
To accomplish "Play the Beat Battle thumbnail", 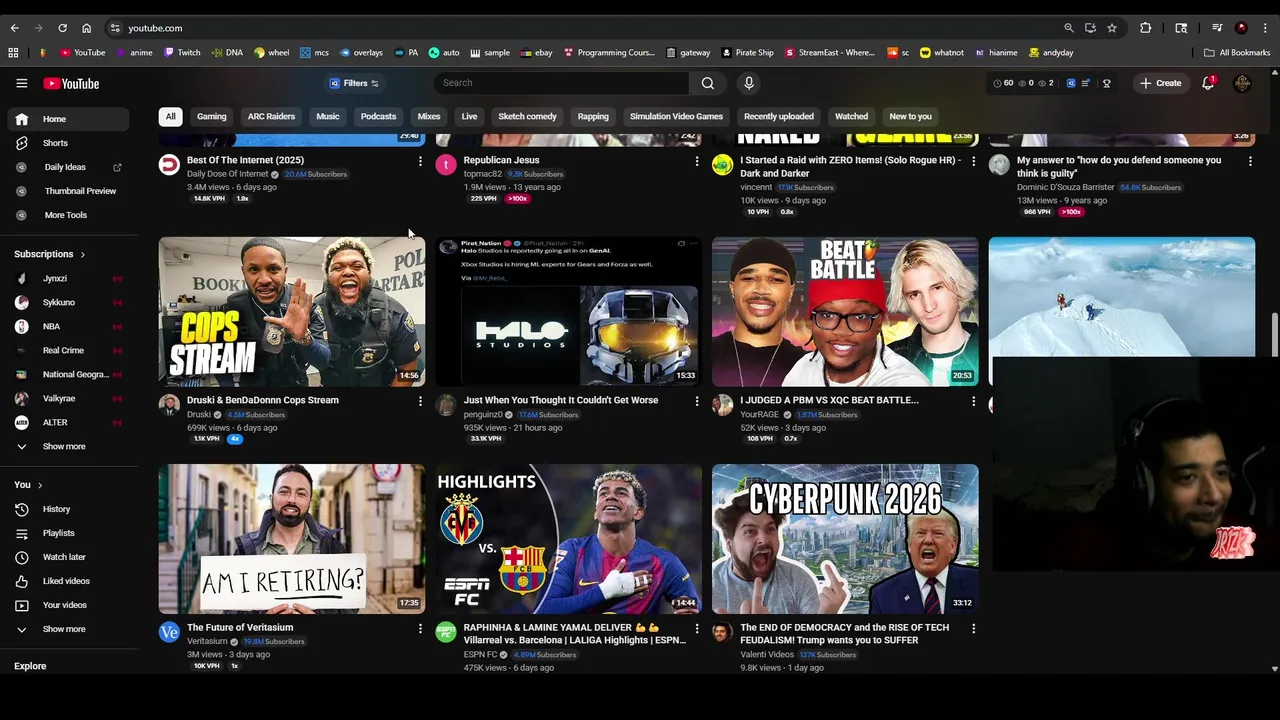I will coord(845,311).
